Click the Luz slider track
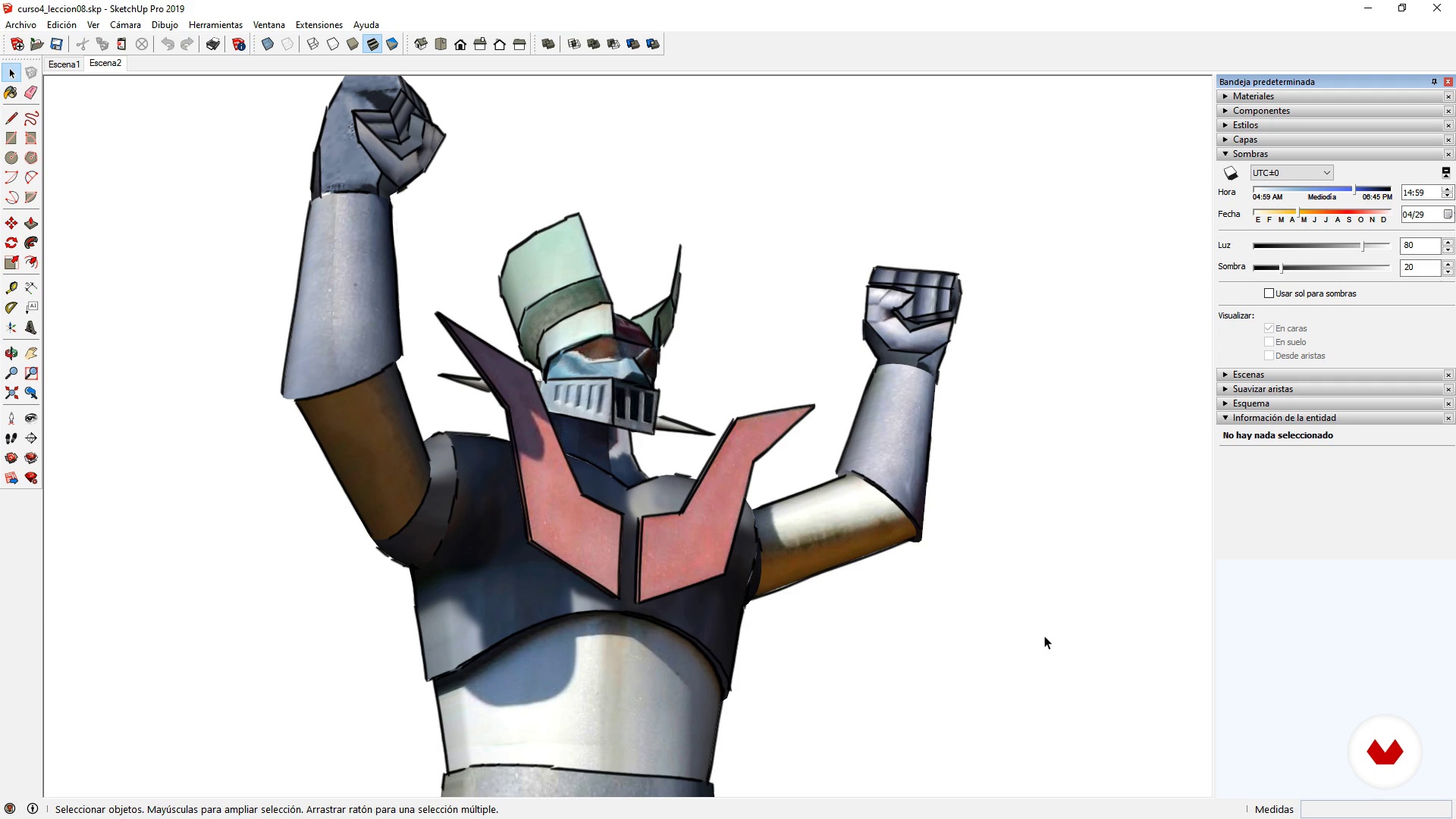The height and width of the screenshot is (819, 1456). point(1319,246)
